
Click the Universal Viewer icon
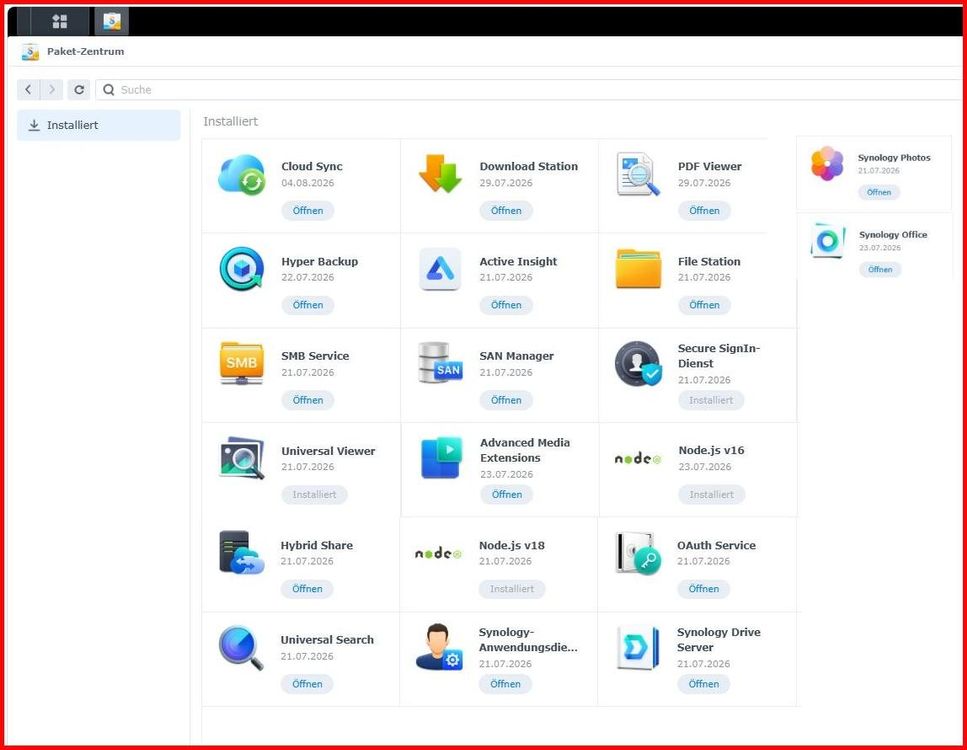tap(242, 458)
